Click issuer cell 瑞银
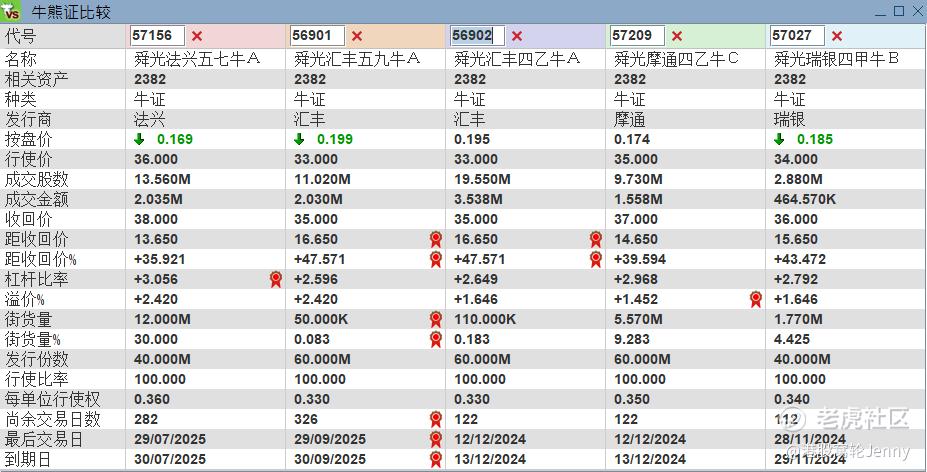This screenshot has height=472, width=927. click(789, 119)
